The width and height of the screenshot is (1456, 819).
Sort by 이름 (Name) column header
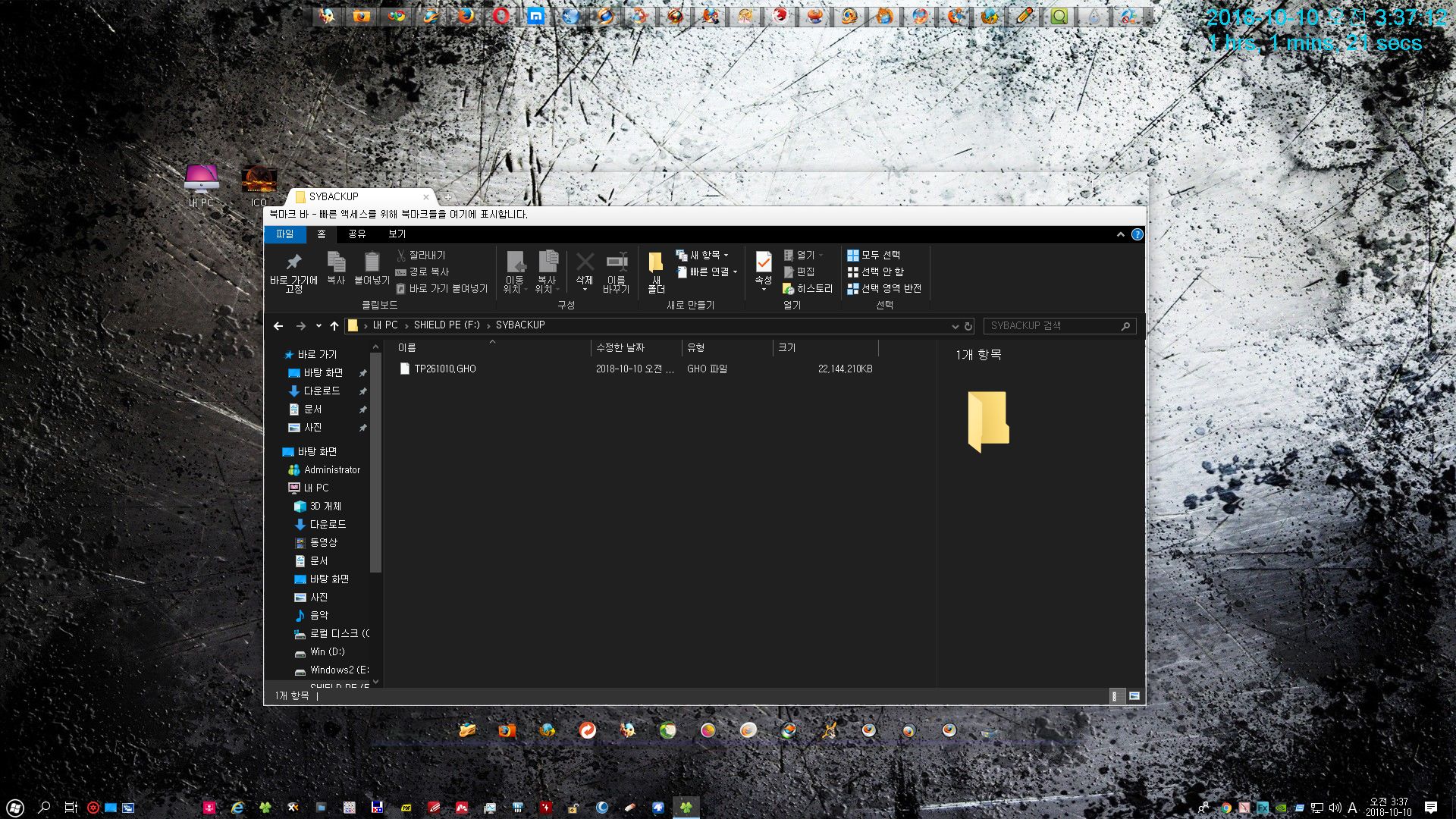click(x=491, y=348)
